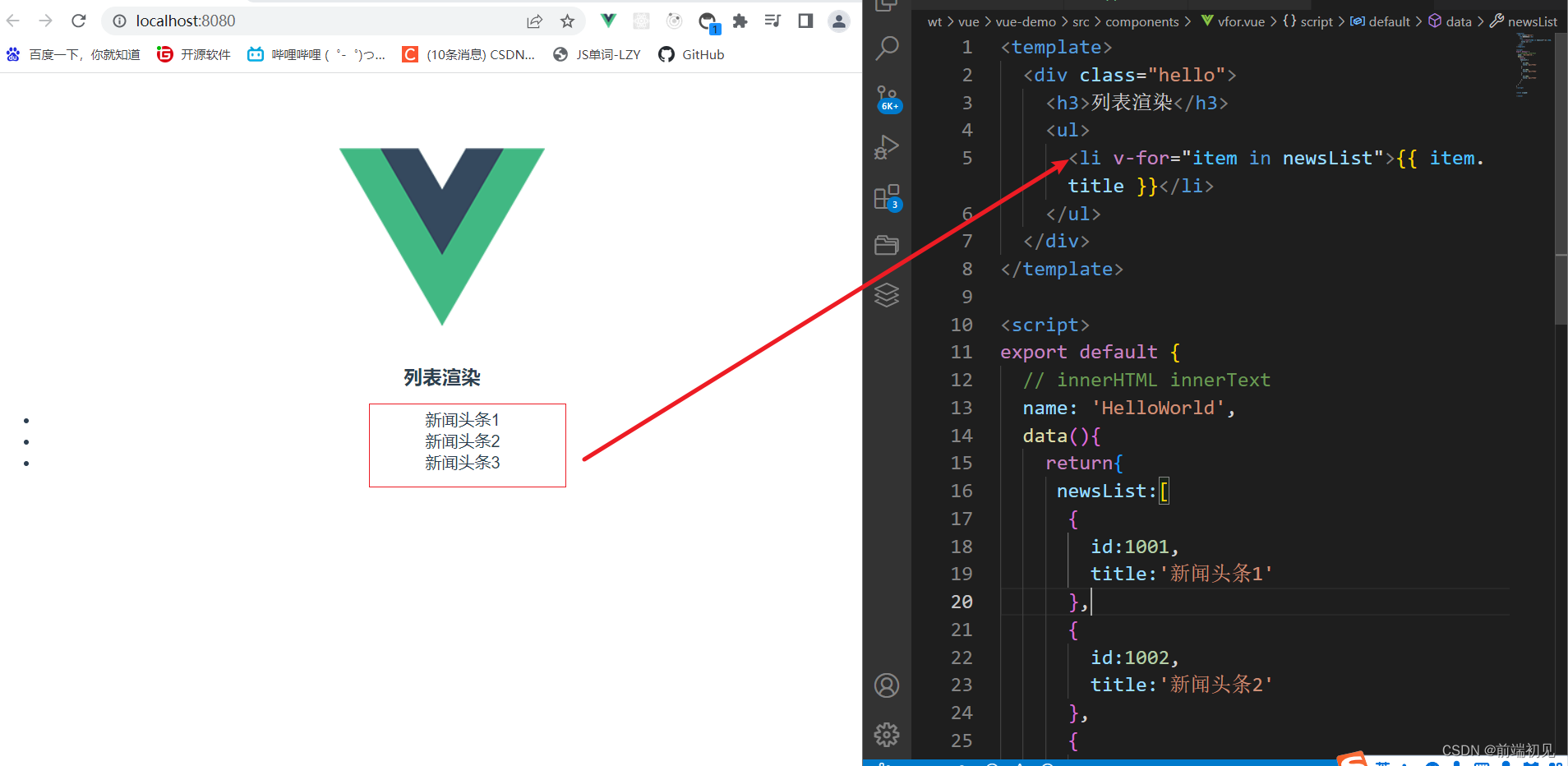Click line number 16 in the gutter
1568x766 pixels.
962,491
